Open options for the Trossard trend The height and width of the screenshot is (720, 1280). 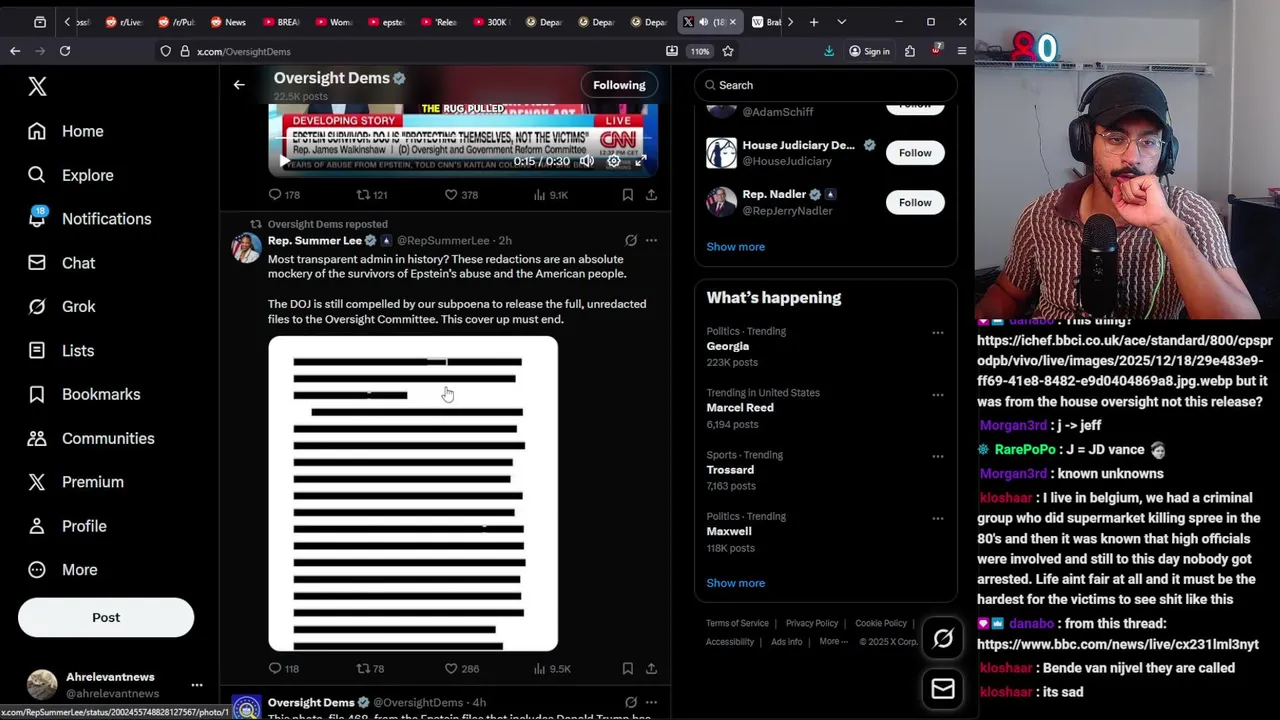937,457
